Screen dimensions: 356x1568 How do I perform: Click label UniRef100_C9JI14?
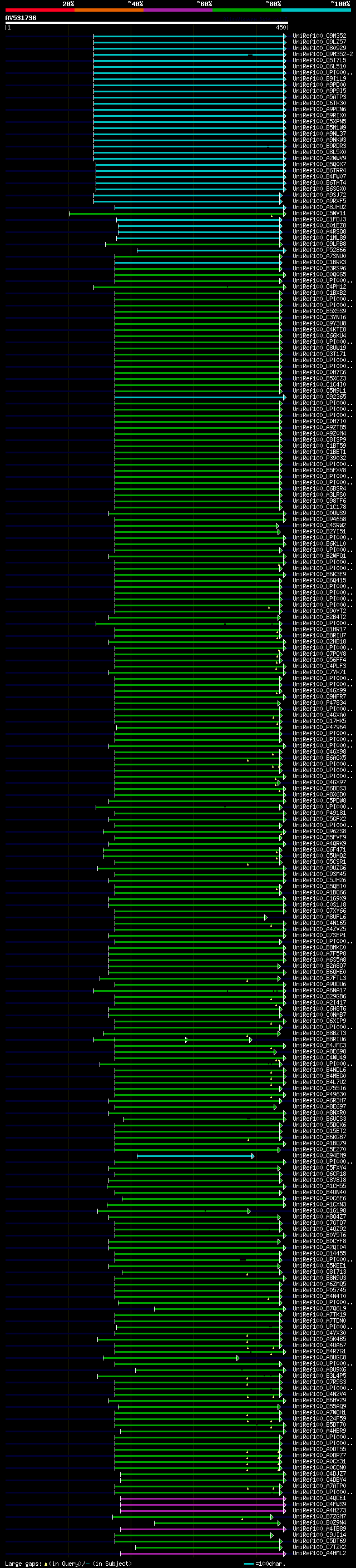click(x=319, y=1535)
